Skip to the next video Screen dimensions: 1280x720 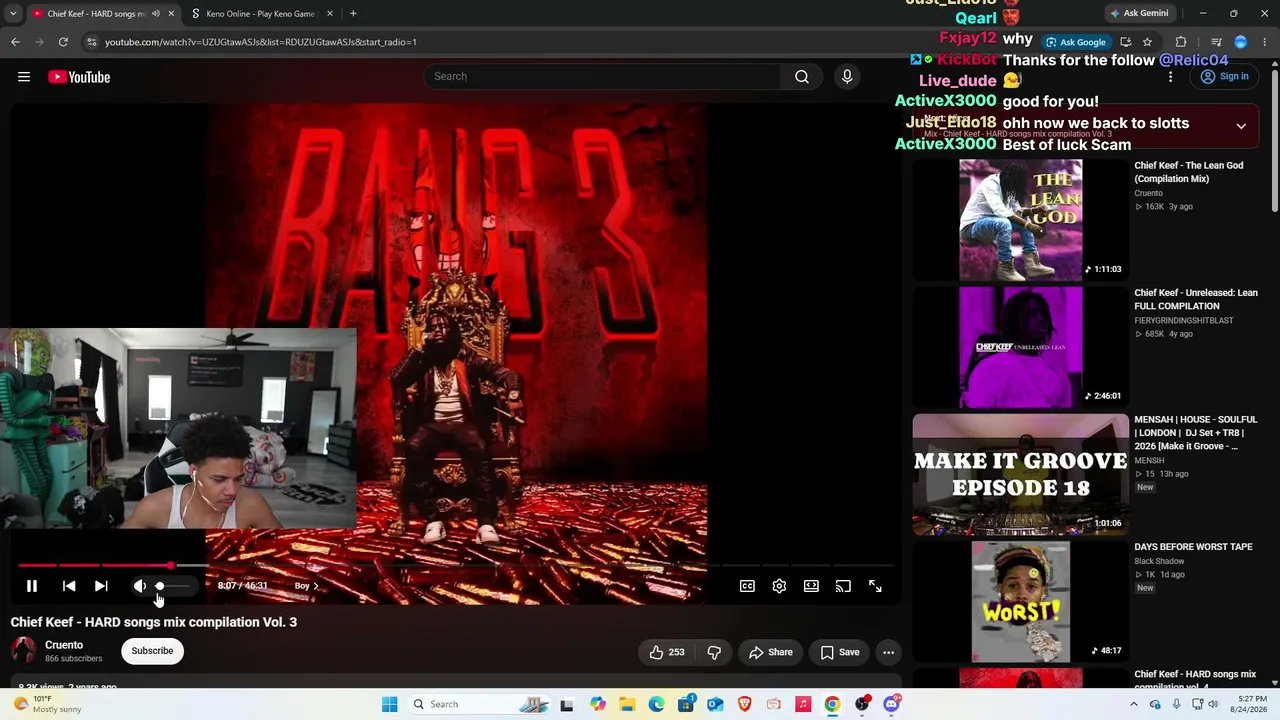tap(101, 586)
